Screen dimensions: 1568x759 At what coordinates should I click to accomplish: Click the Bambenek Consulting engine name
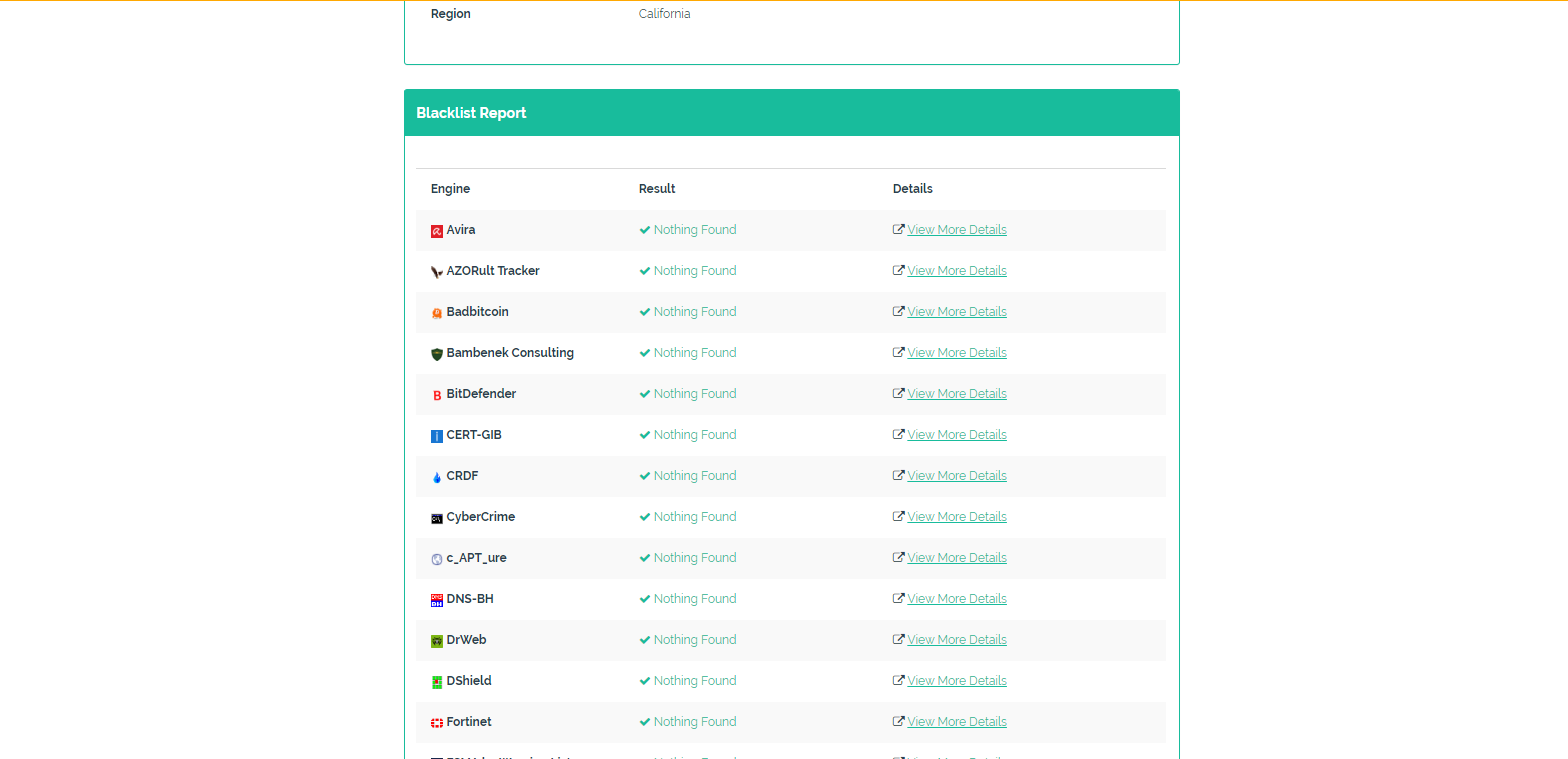tap(510, 353)
